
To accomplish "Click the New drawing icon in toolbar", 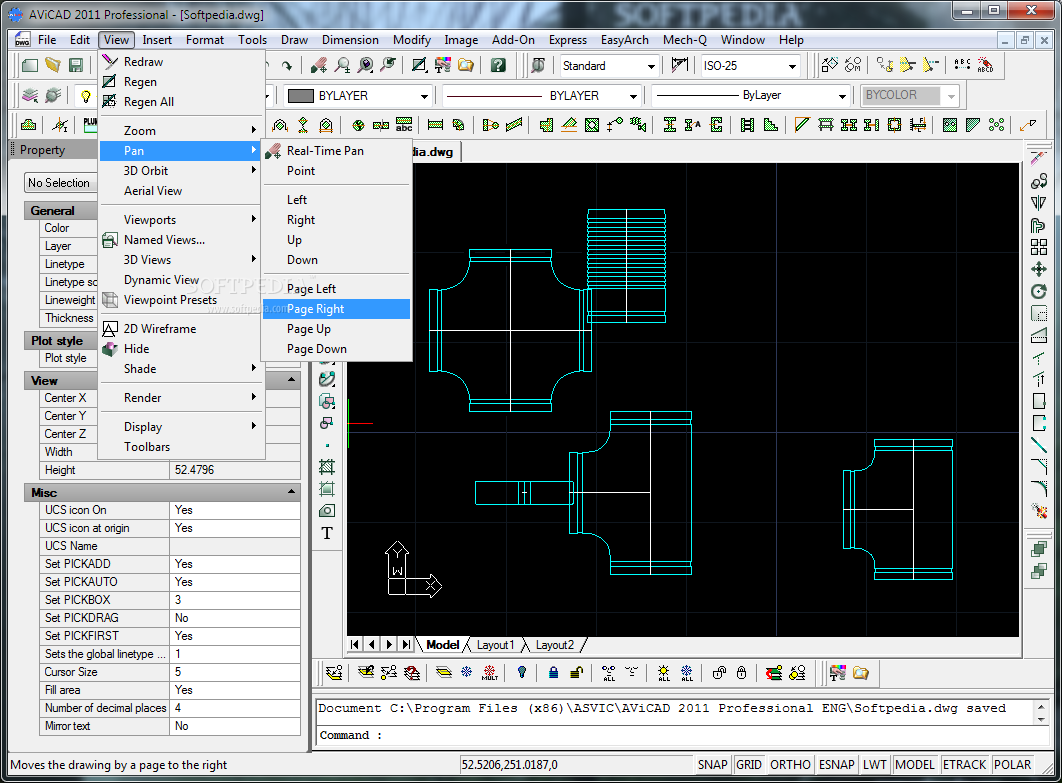I will pos(29,65).
